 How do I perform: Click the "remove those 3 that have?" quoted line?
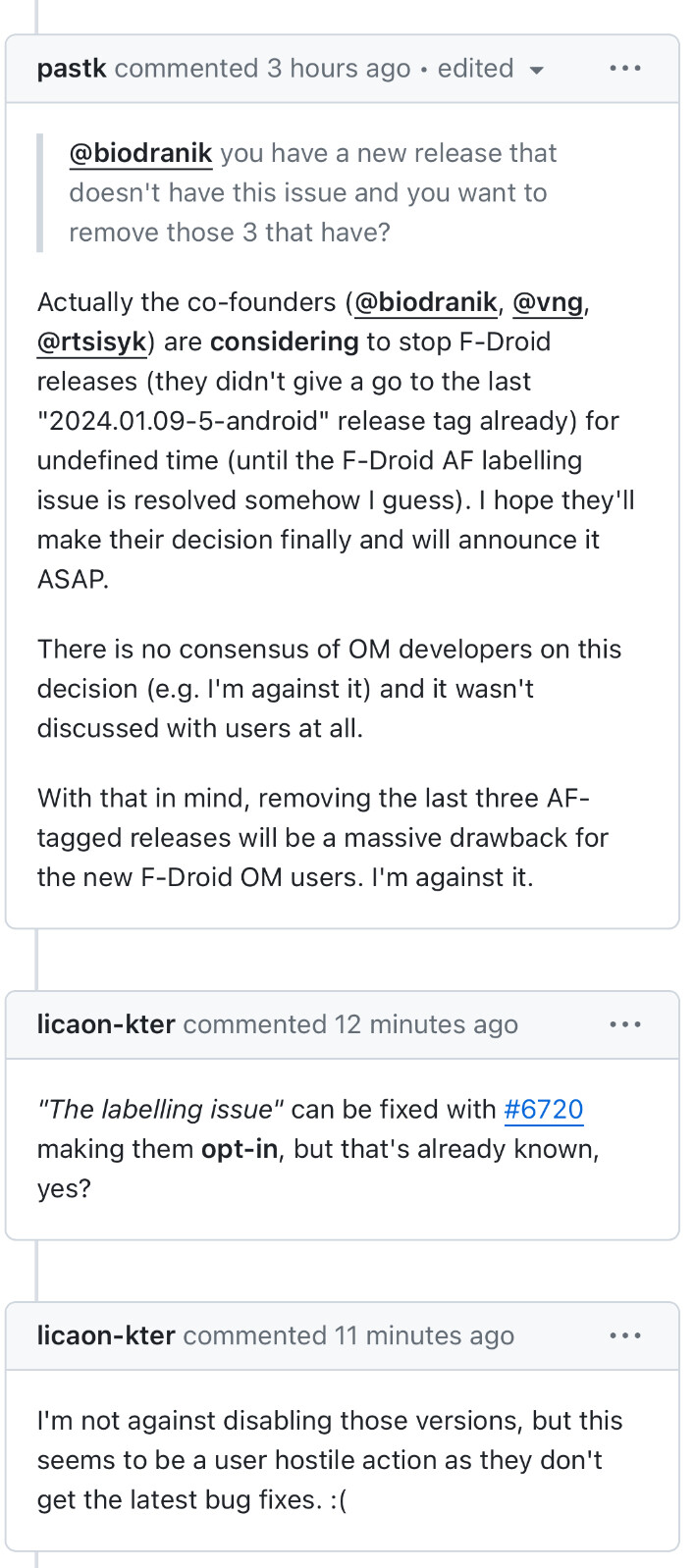point(229,233)
